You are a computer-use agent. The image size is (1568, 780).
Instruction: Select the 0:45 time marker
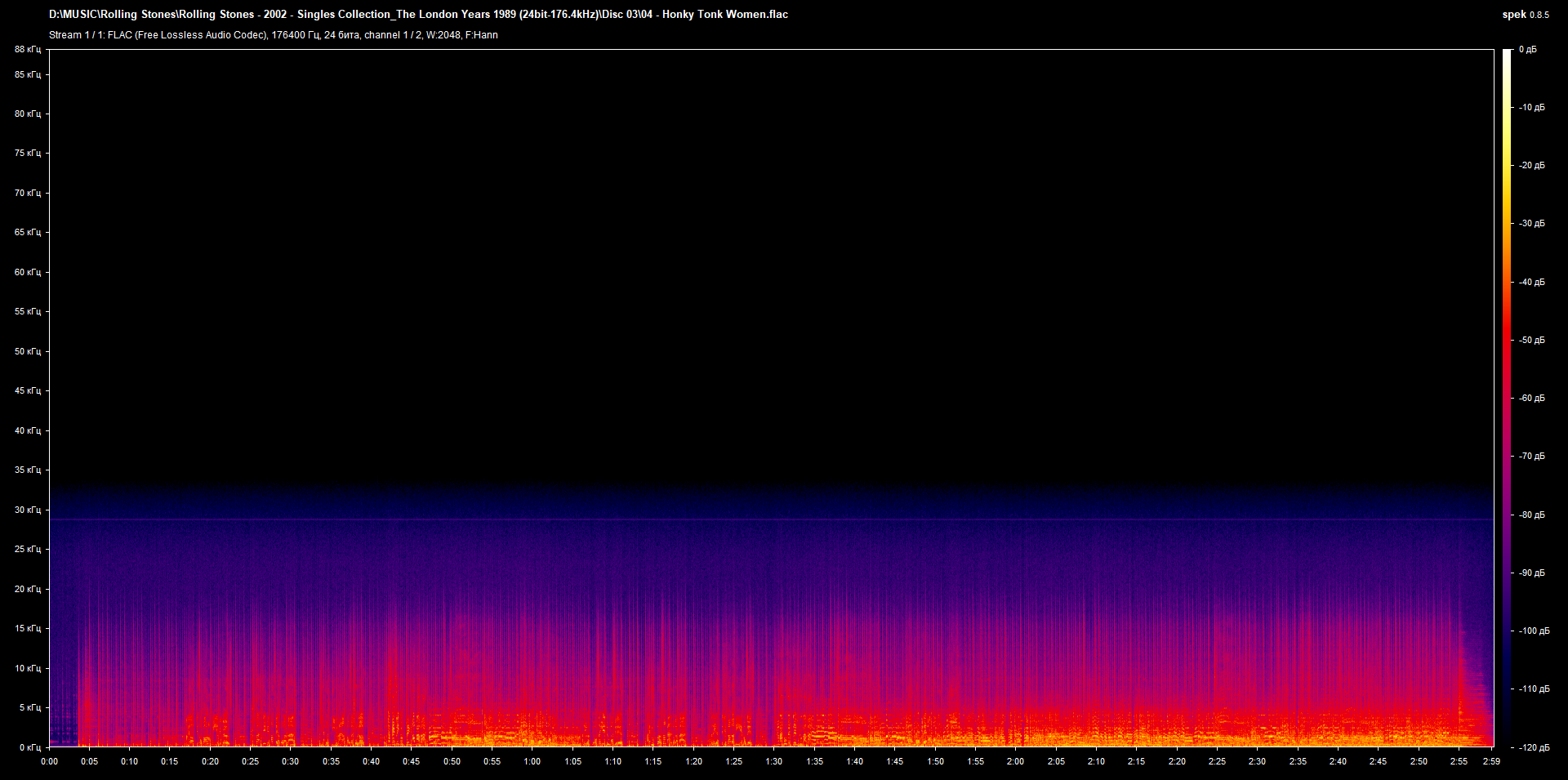tap(411, 761)
